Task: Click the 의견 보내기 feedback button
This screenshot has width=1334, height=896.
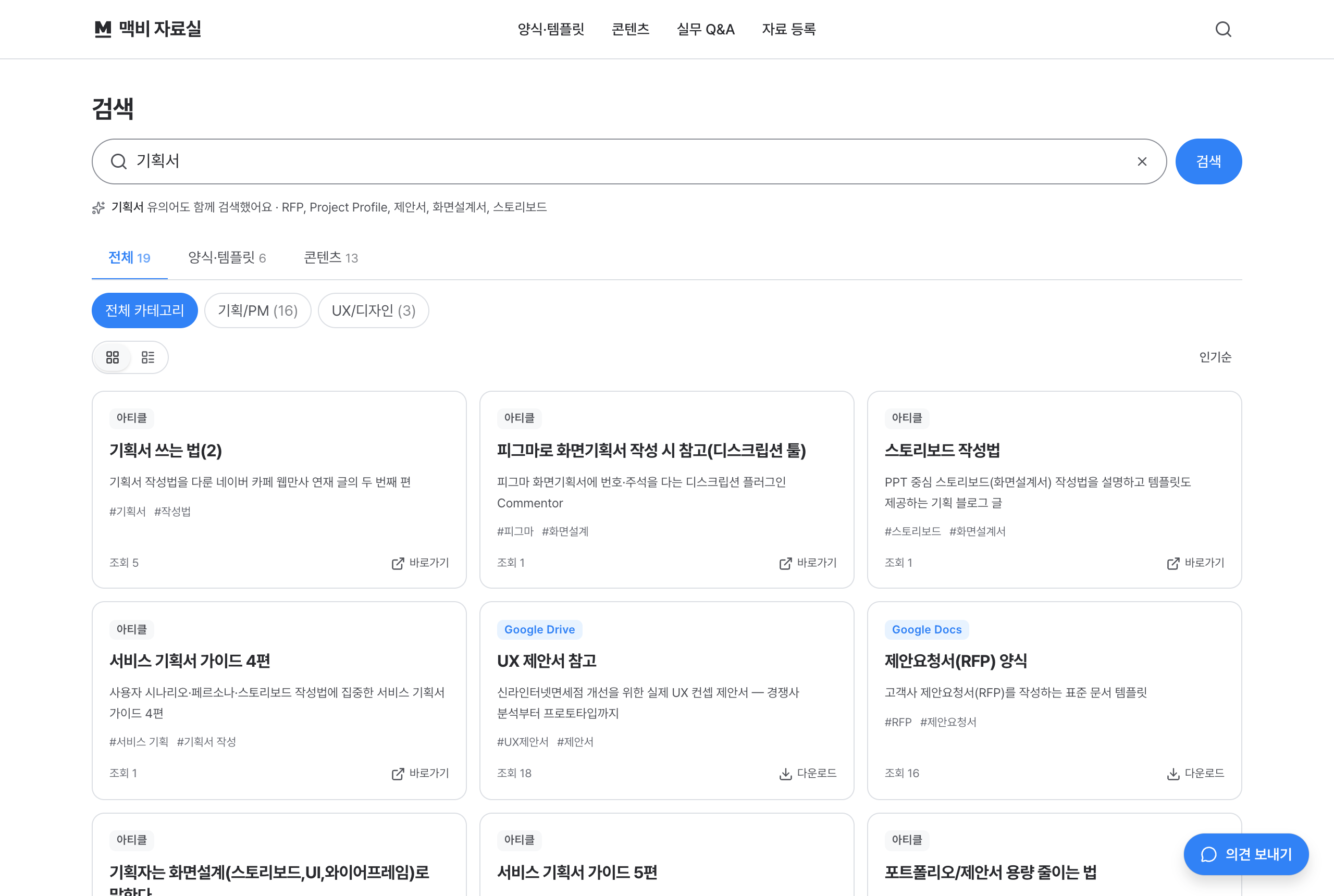Action: coord(1245,854)
